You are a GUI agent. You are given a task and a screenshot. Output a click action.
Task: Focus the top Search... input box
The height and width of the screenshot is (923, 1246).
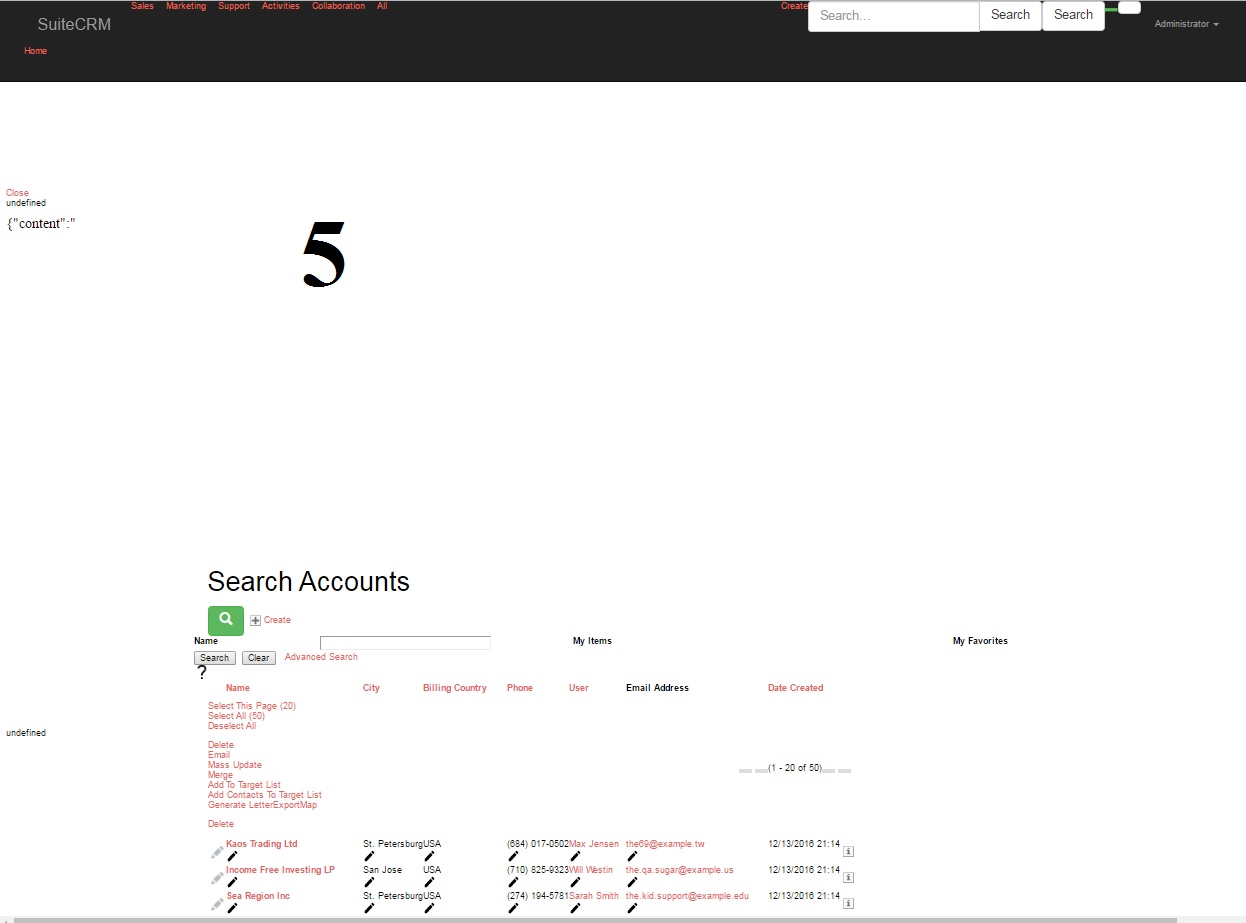tap(893, 16)
